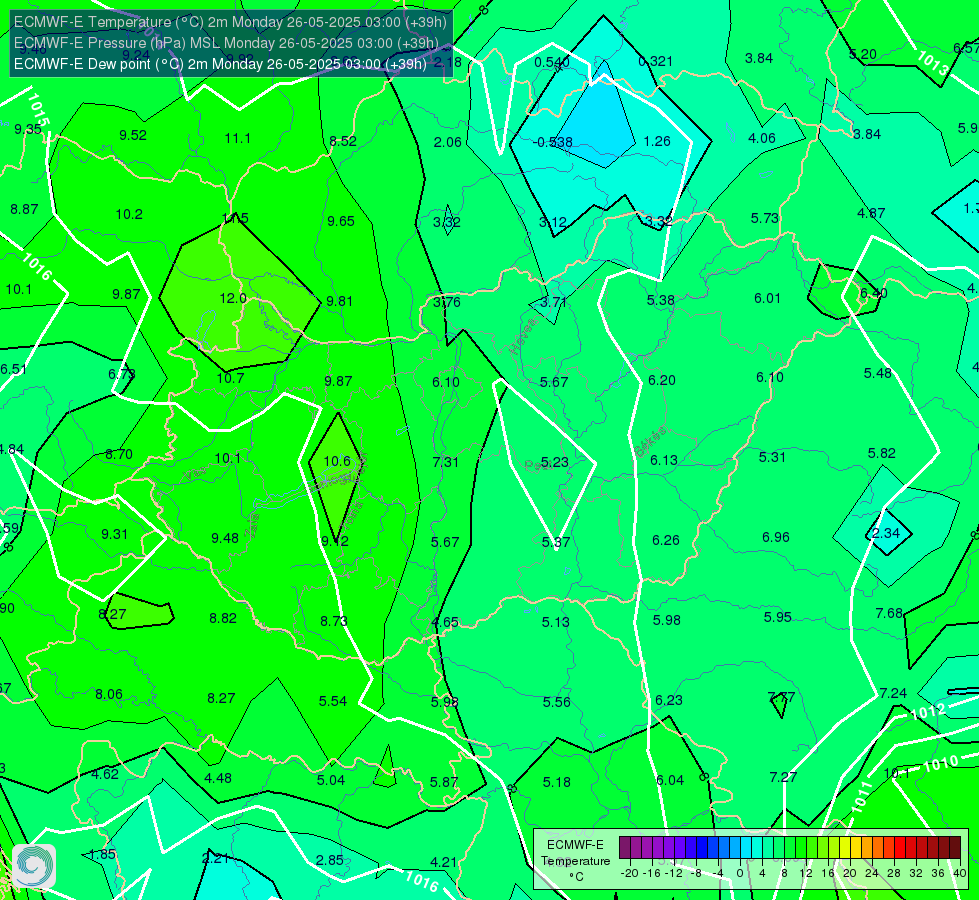Viewport: 979px width, 900px height.
Task: Click the 8.70 temperature value
Action: [x=119, y=454]
